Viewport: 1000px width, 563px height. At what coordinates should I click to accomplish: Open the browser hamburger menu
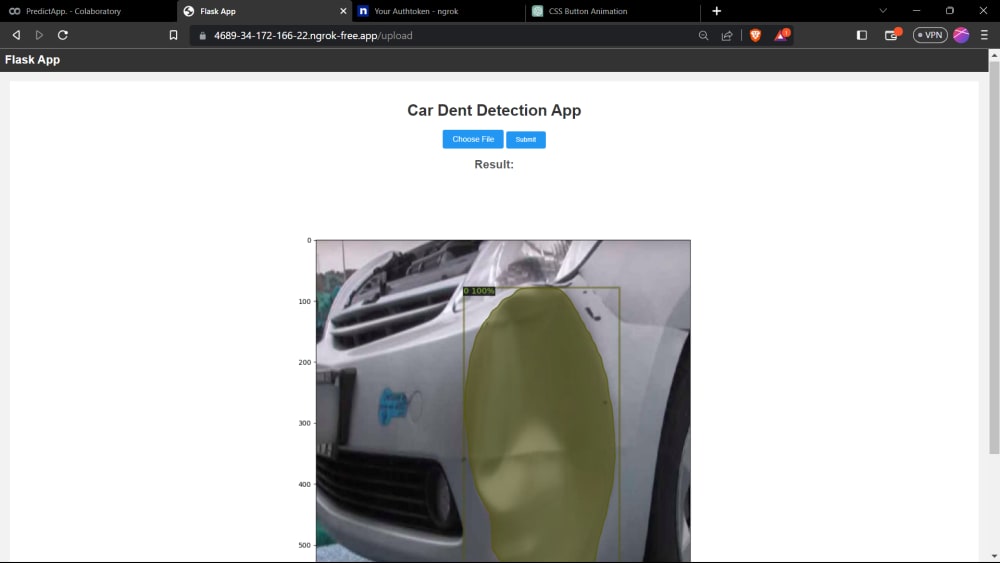pos(984,35)
